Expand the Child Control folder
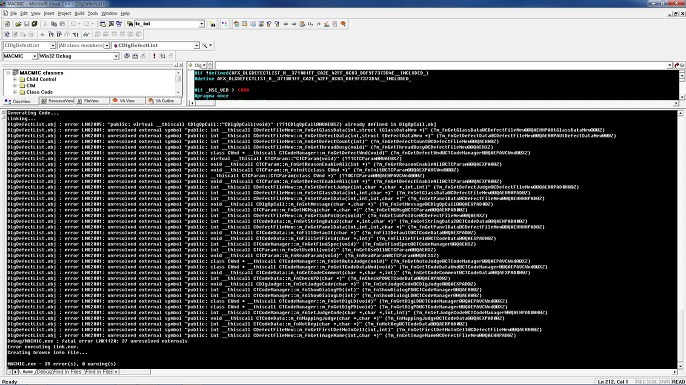 [15, 80]
